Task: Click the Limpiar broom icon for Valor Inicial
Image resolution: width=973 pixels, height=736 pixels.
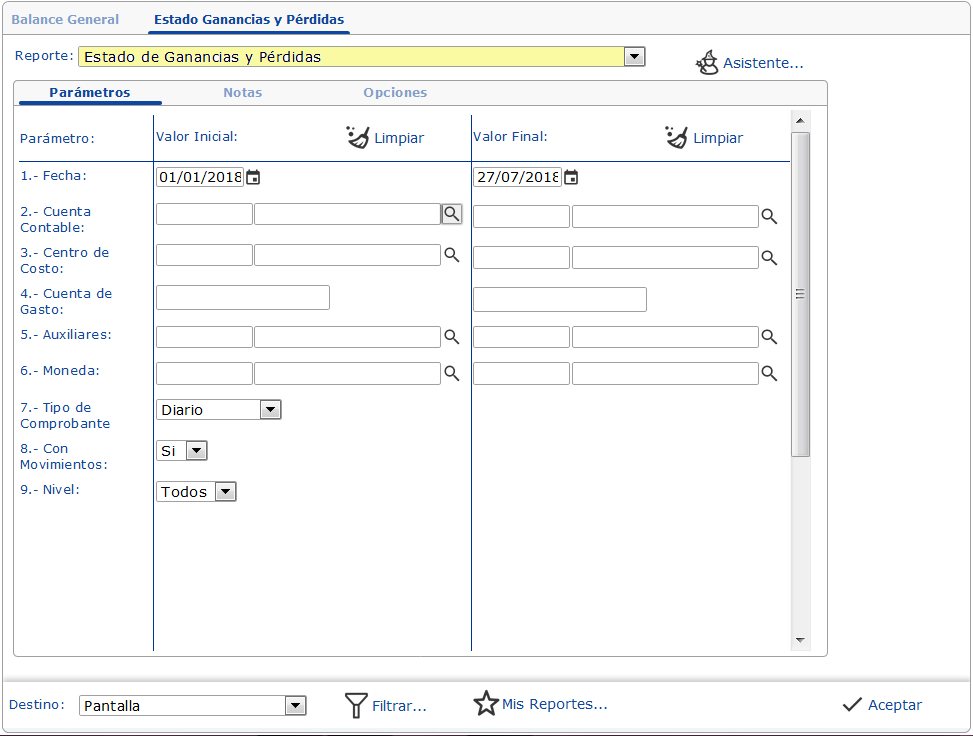Action: (x=357, y=137)
